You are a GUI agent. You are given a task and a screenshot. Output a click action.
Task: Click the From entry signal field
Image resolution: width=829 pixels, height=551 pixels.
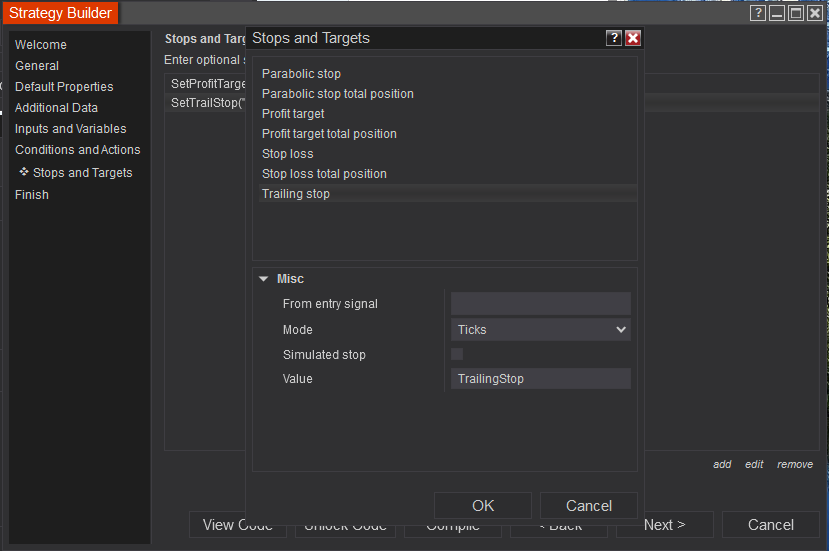click(540, 304)
